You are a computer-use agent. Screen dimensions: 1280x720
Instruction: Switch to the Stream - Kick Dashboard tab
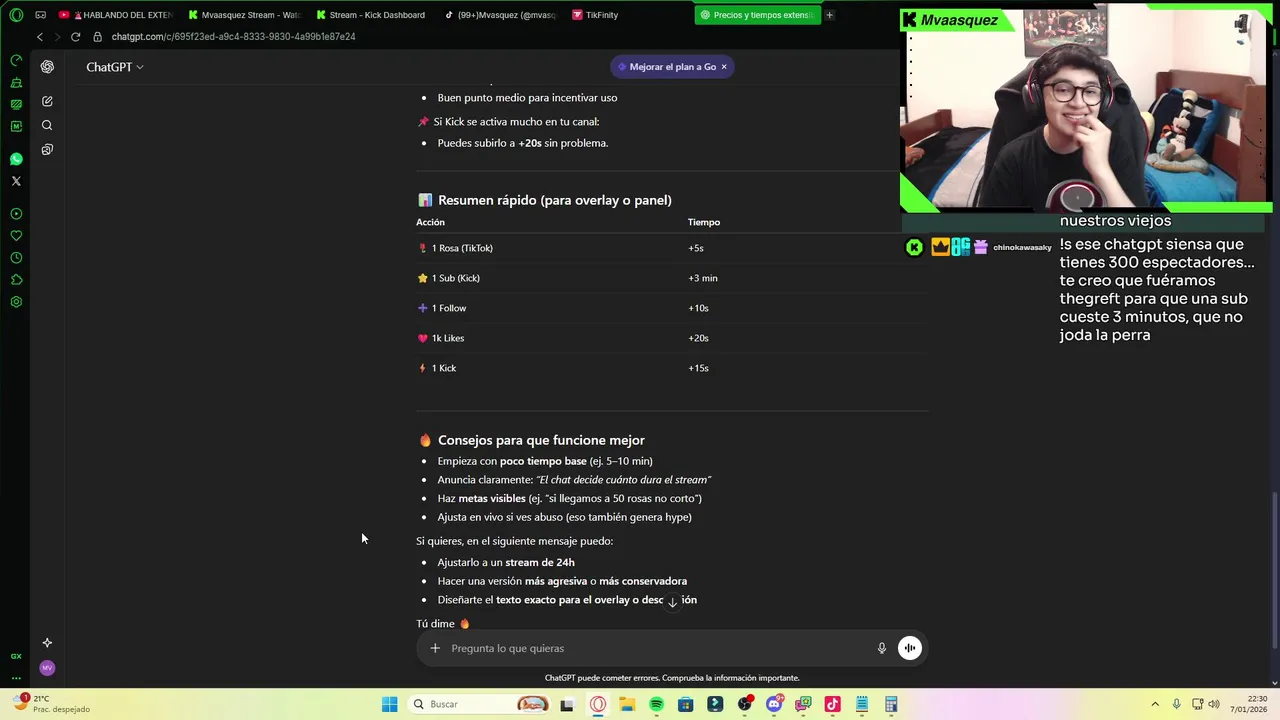[372, 15]
